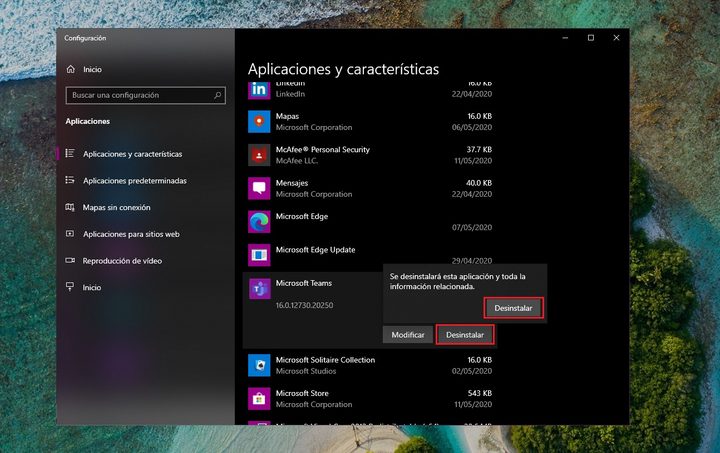The width and height of the screenshot is (720, 453).
Task: Maximize the Configuración window
Action: coord(591,38)
